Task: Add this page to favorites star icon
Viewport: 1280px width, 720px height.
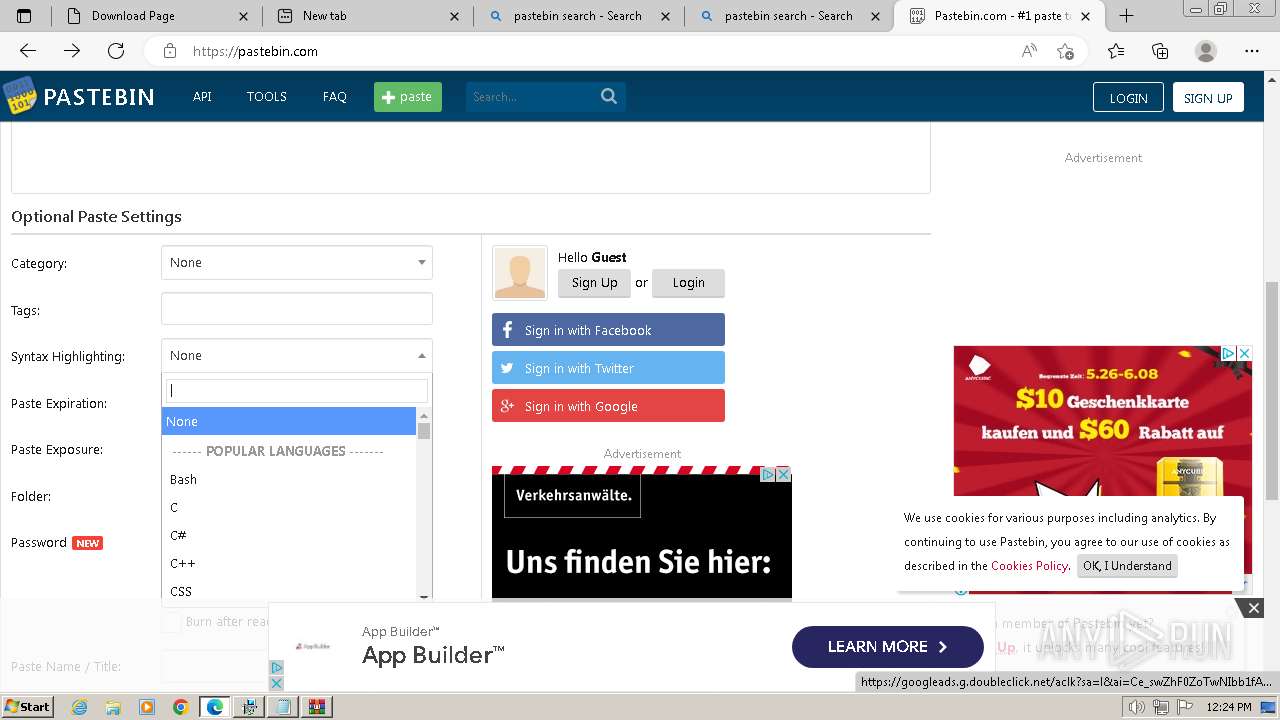Action: click(1065, 51)
